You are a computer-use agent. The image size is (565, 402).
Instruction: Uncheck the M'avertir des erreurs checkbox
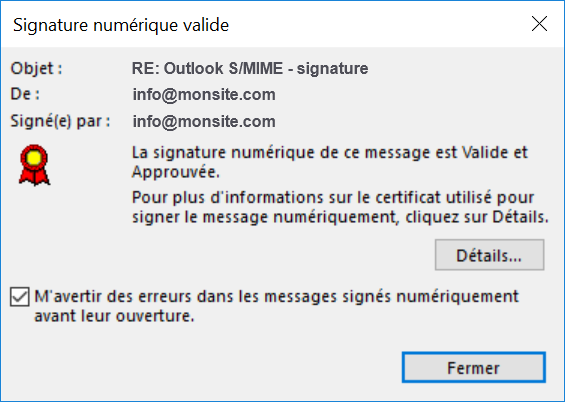point(19,297)
